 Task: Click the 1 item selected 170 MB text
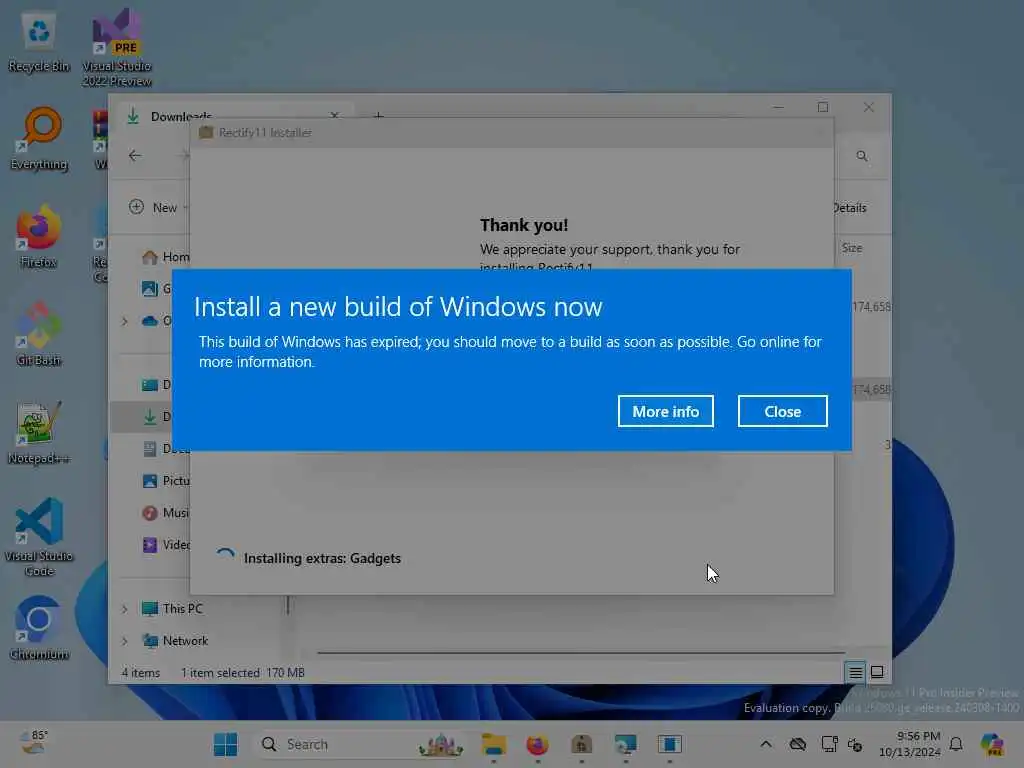[x=243, y=673]
